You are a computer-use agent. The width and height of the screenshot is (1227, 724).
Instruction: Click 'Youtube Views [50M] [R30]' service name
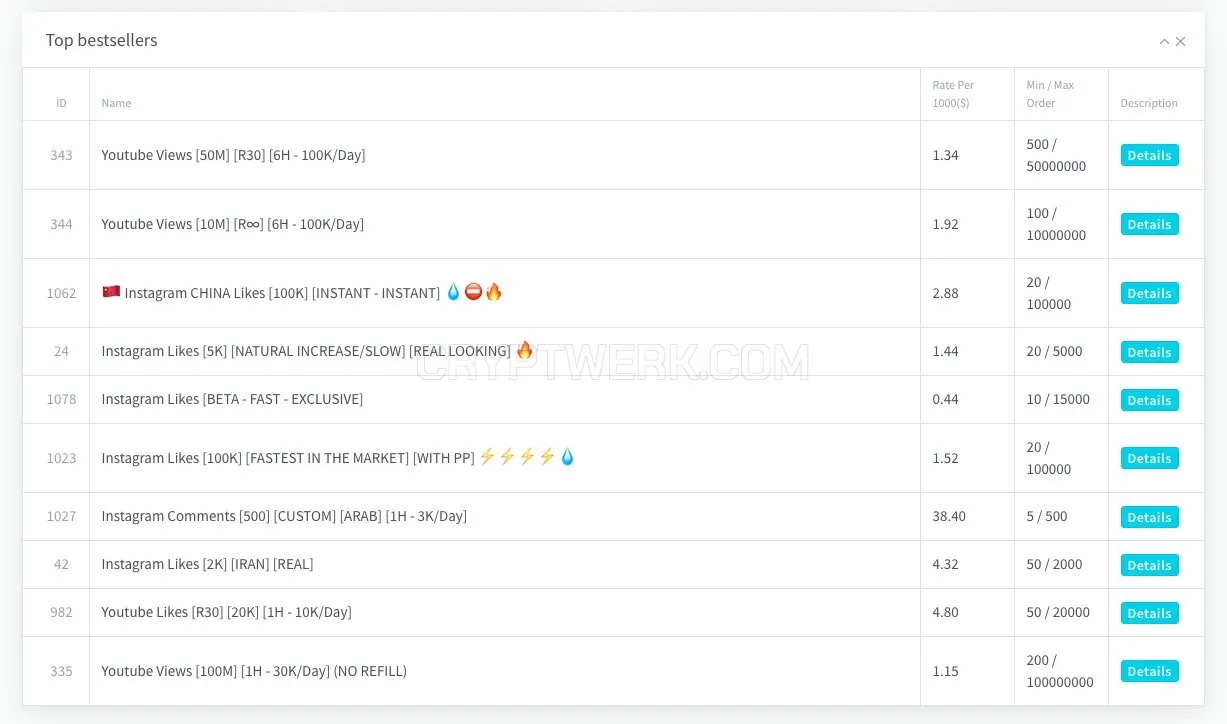[233, 155]
